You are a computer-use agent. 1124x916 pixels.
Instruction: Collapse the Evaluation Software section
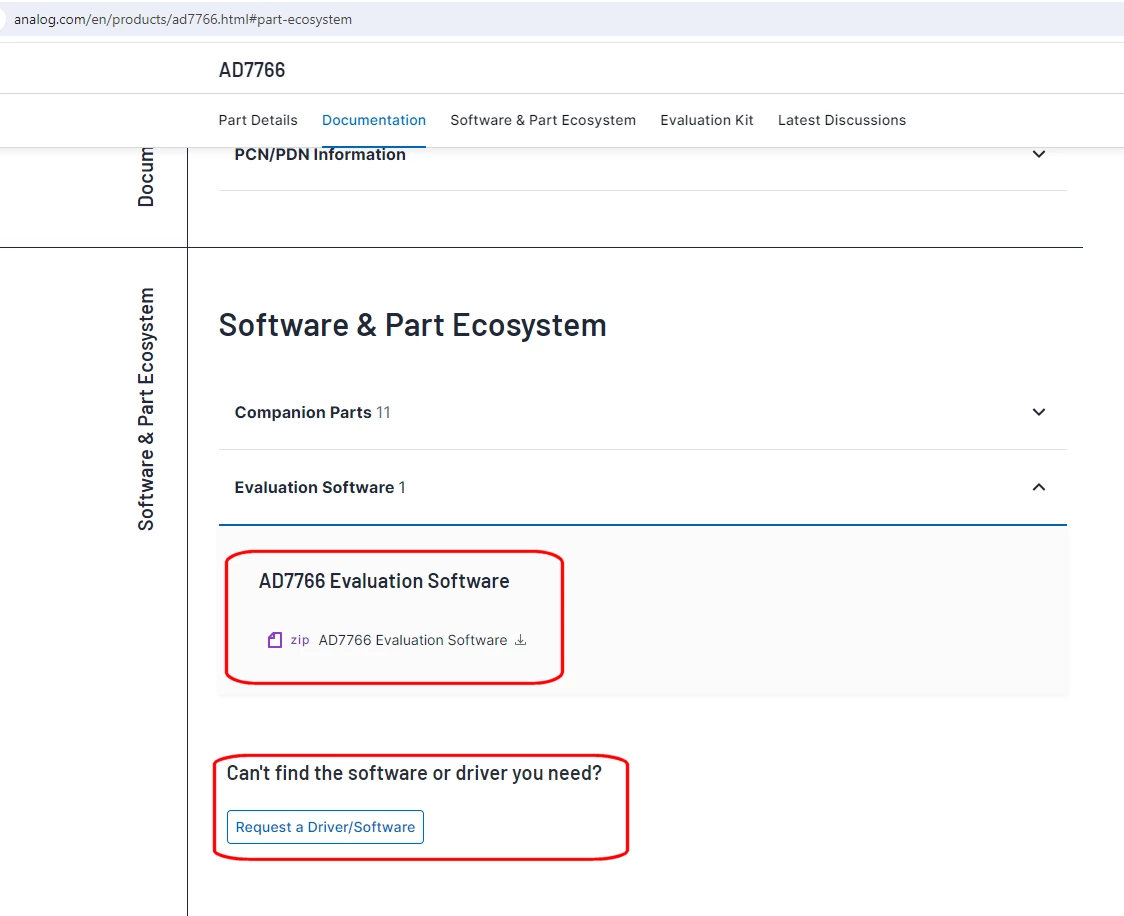pyautogui.click(x=1038, y=487)
